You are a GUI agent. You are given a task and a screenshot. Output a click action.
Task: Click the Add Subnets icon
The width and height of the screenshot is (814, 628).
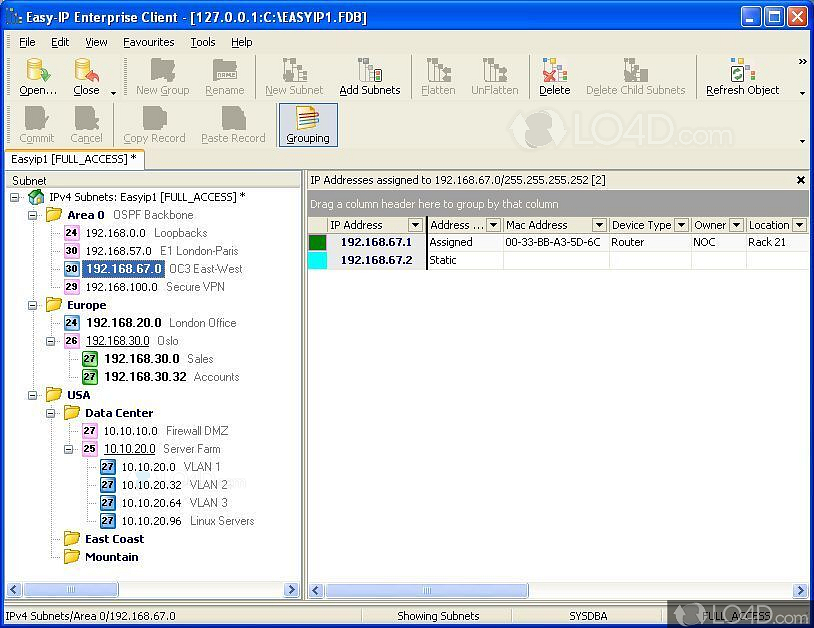pos(371,75)
